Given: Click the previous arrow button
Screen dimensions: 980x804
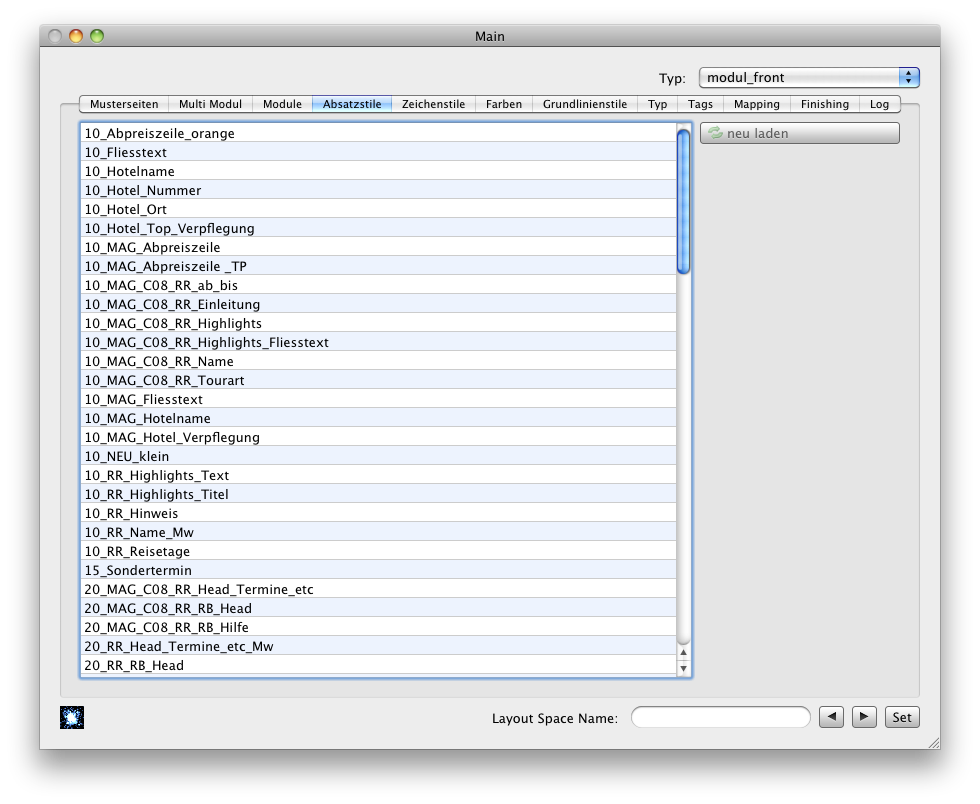Looking at the screenshot, I should 831,717.
